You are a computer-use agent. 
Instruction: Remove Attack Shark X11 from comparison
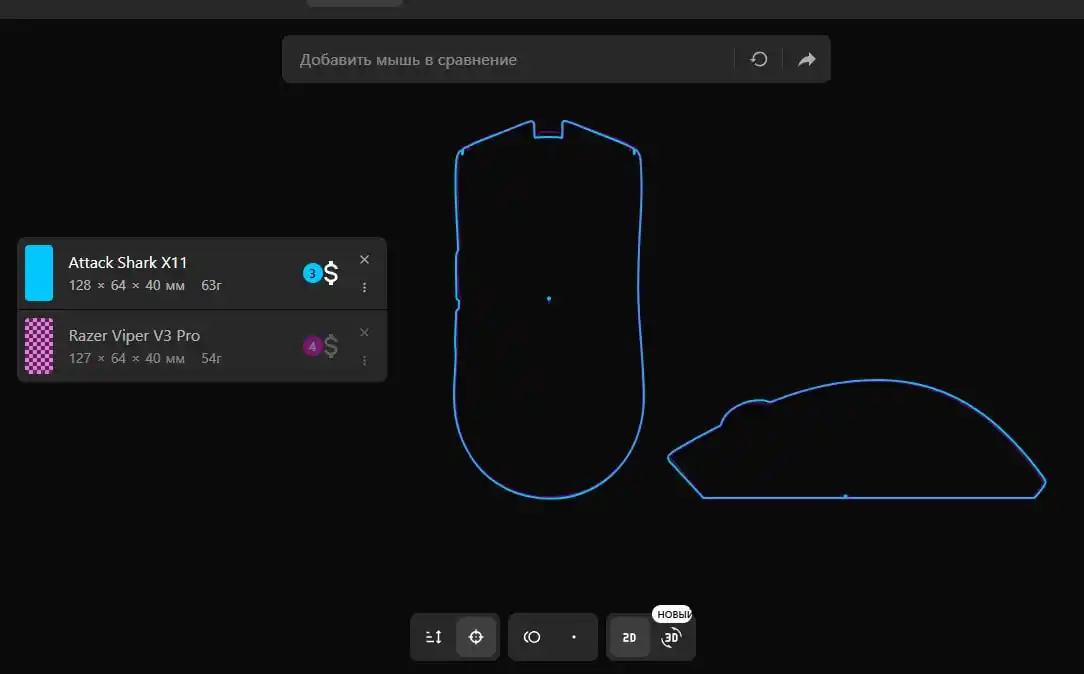point(364,259)
